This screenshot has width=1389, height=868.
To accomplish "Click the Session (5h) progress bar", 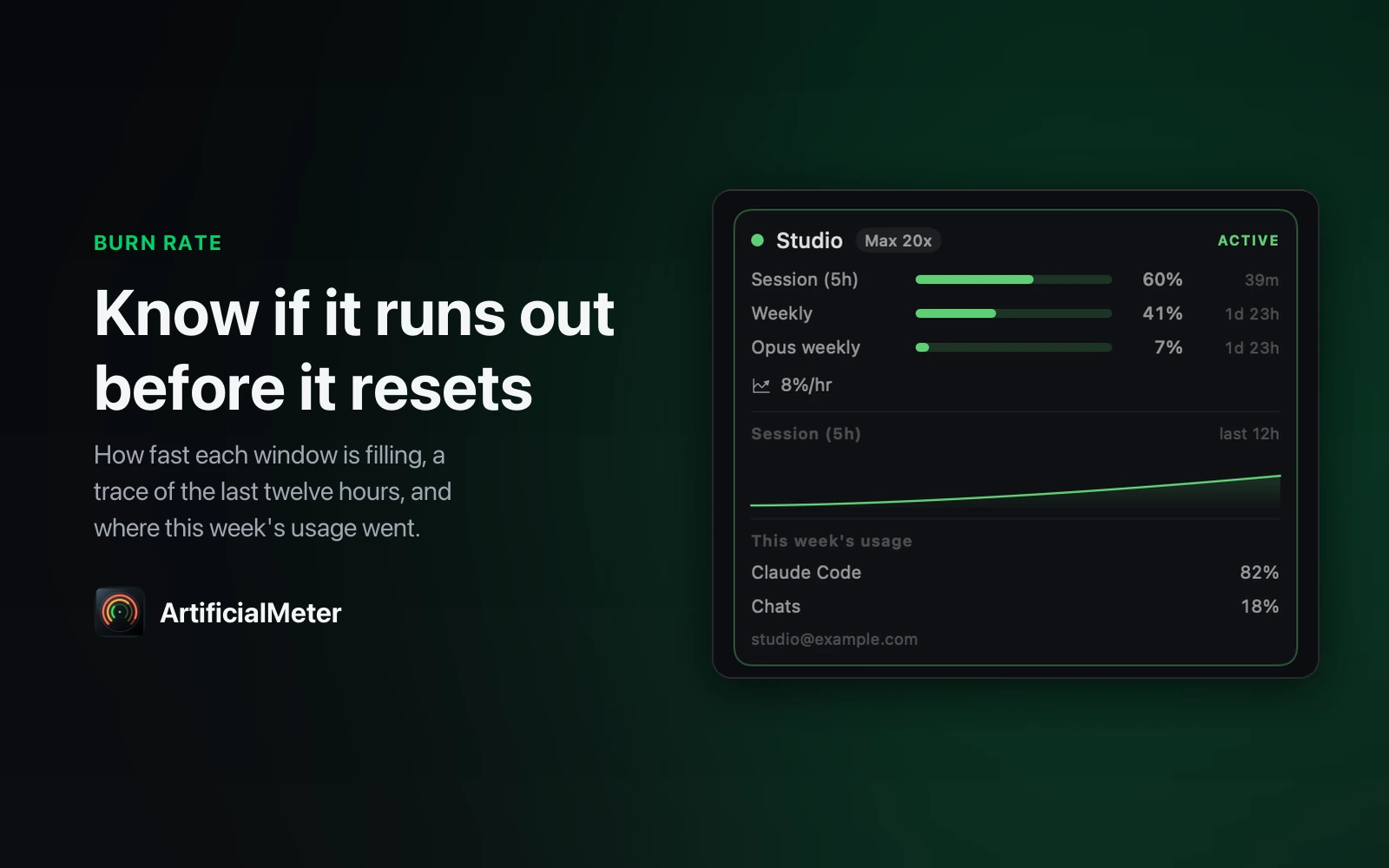I will (x=1014, y=279).
